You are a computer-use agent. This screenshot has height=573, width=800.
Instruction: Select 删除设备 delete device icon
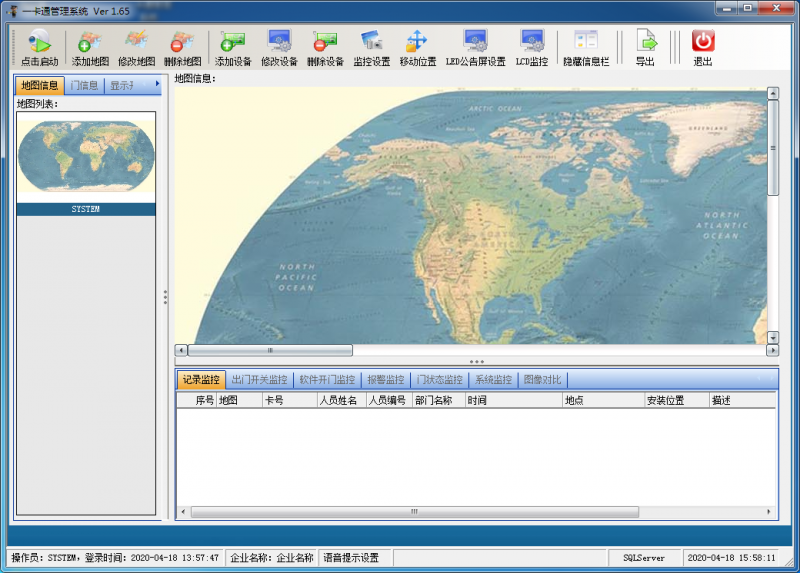coord(326,48)
